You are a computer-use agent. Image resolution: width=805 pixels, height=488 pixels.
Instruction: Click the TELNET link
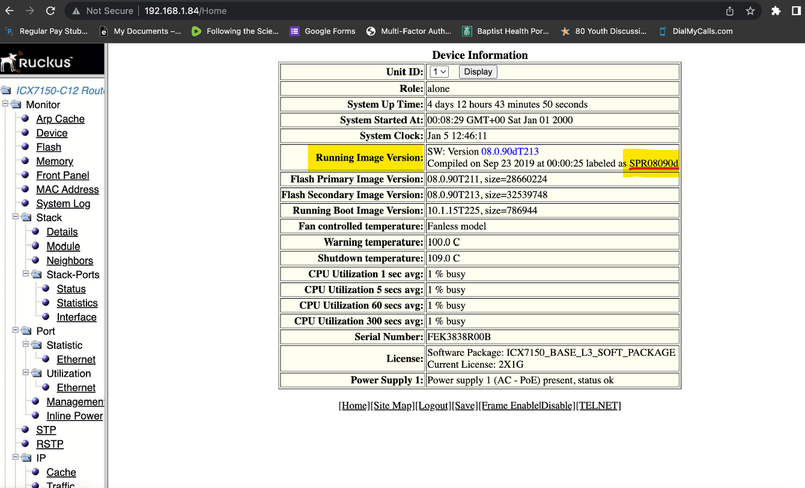[600, 406]
